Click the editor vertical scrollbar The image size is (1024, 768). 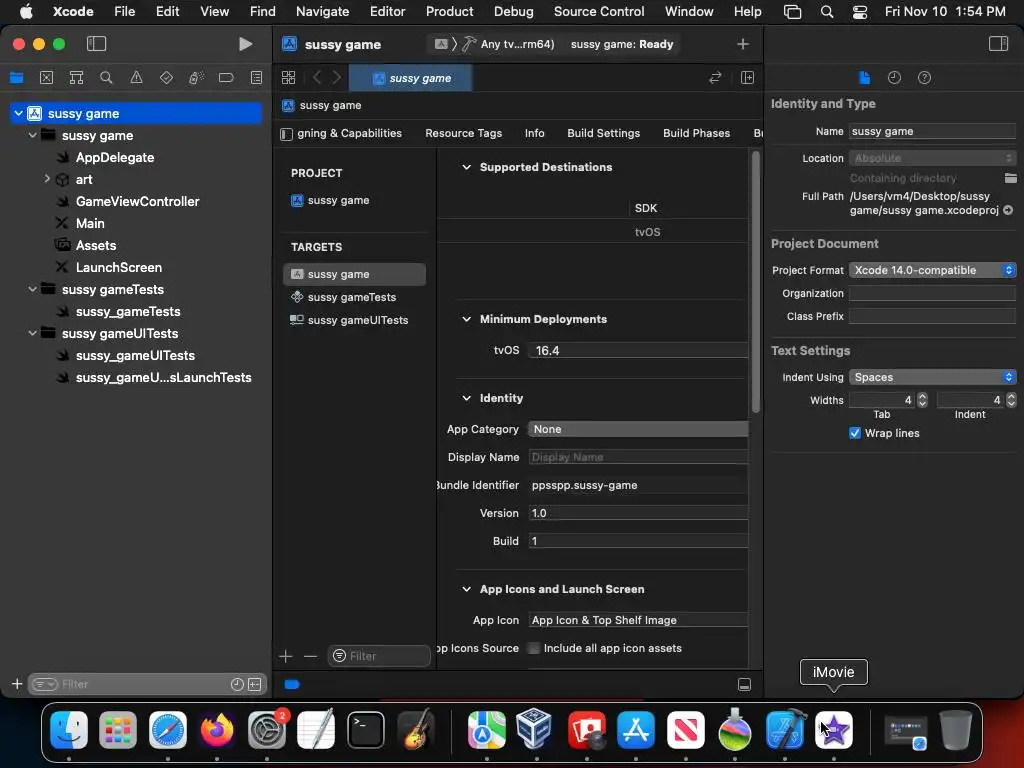click(x=756, y=282)
